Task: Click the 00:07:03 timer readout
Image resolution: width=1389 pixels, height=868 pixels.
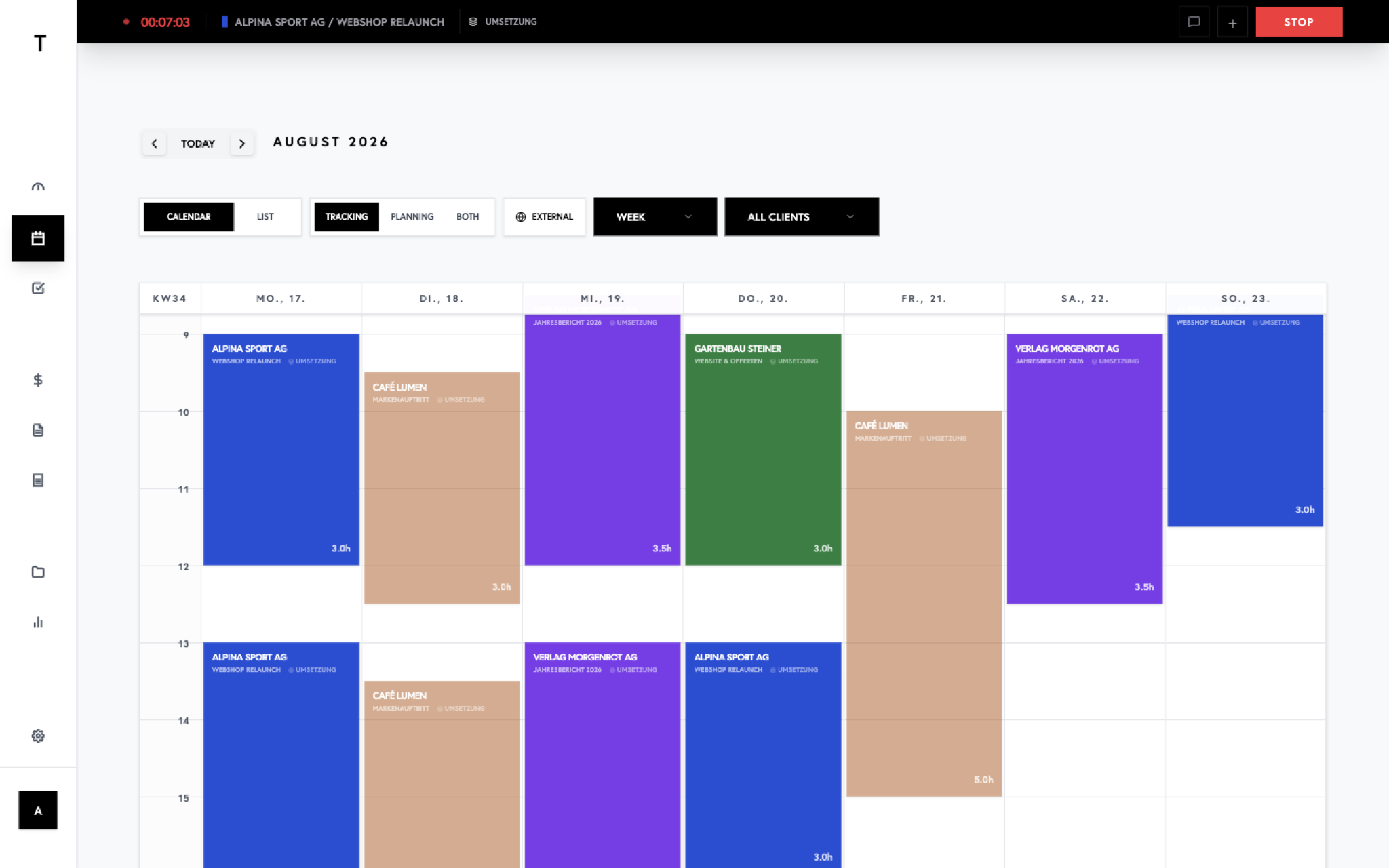Action: coord(165,22)
